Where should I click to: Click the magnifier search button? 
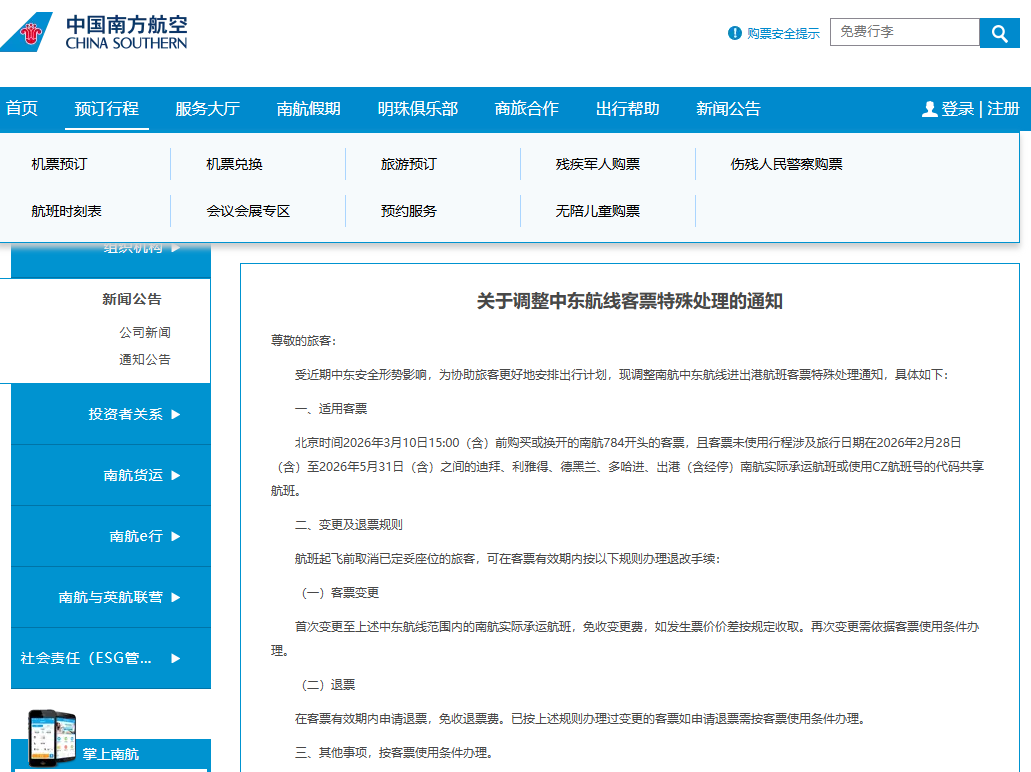coord(998,33)
